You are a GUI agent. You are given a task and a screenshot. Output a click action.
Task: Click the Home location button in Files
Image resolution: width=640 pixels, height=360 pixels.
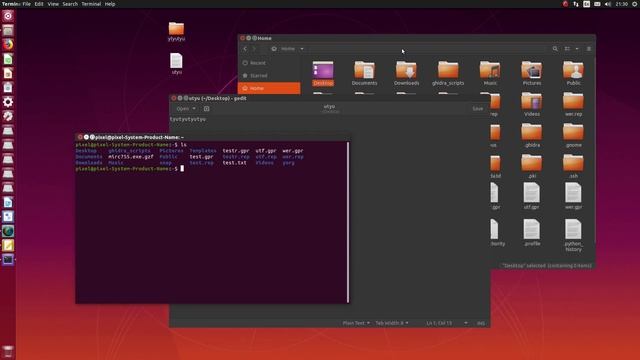tap(284, 49)
